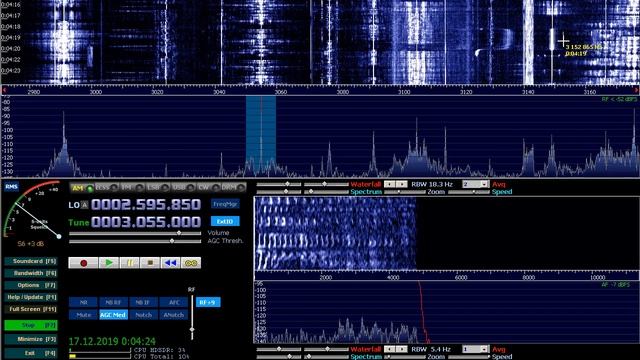Pause playback with the yellow pause button
The height and width of the screenshot is (360, 640).
[x=129, y=263]
